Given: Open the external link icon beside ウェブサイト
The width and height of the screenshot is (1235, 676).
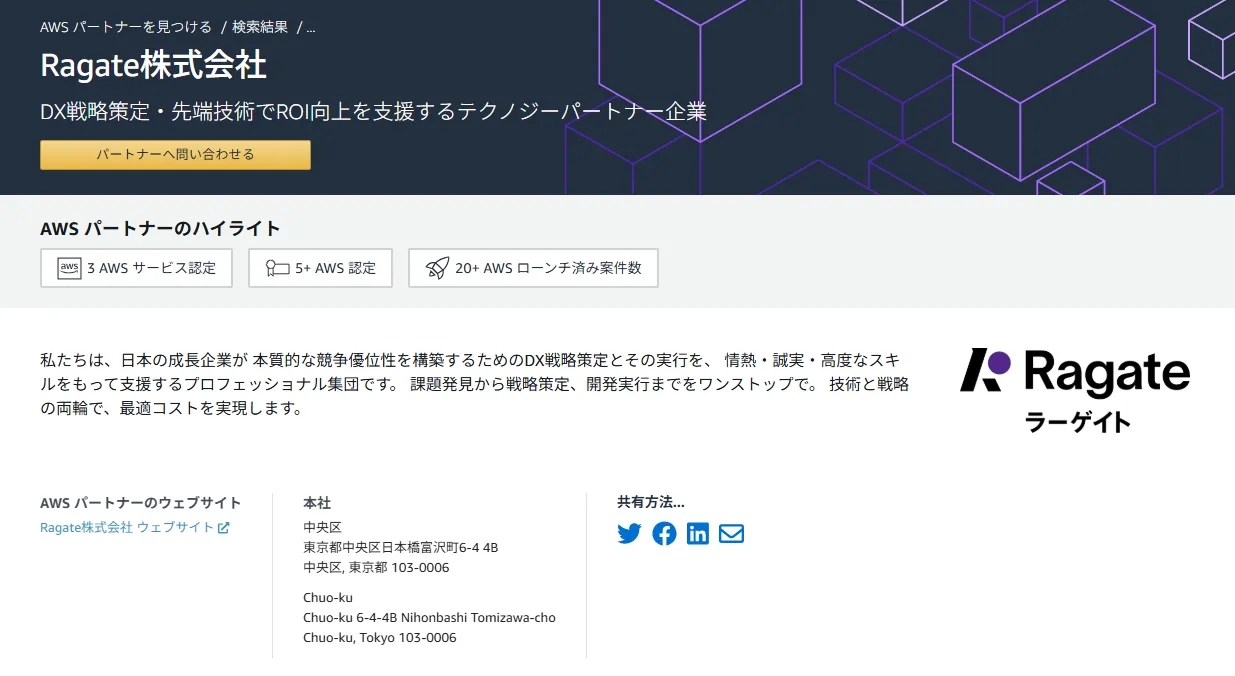Looking at the screenshot, I should click(x=226, y=527).
